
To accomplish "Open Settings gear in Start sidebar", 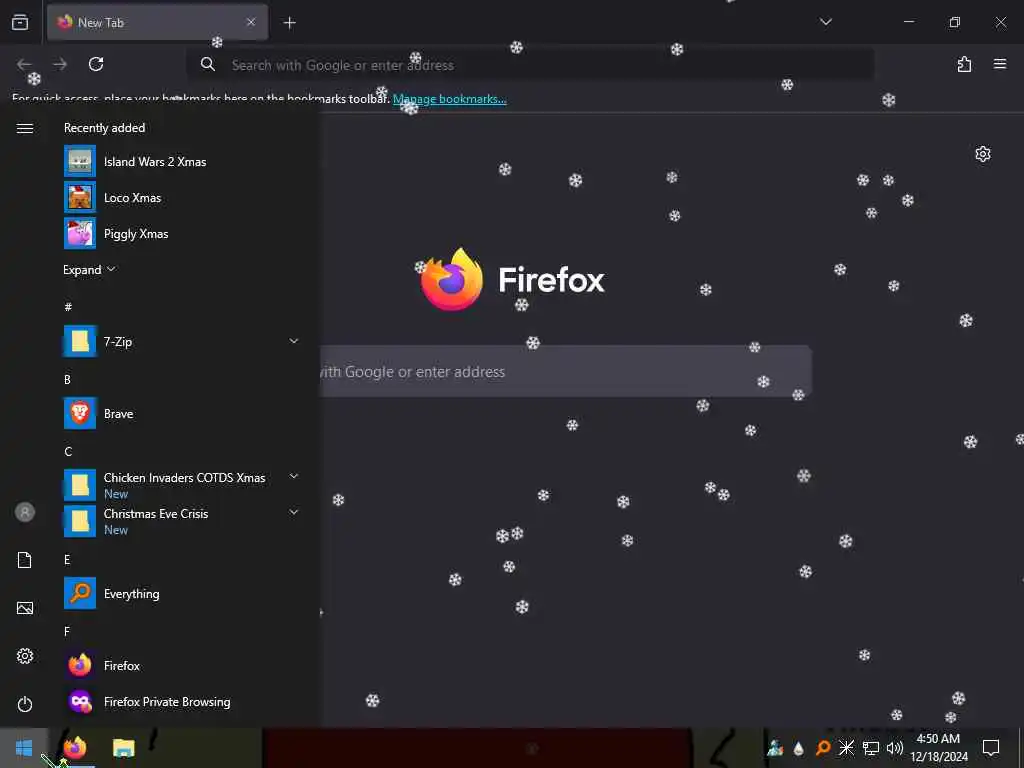I will pyautogui.click(x=25, y=656).
